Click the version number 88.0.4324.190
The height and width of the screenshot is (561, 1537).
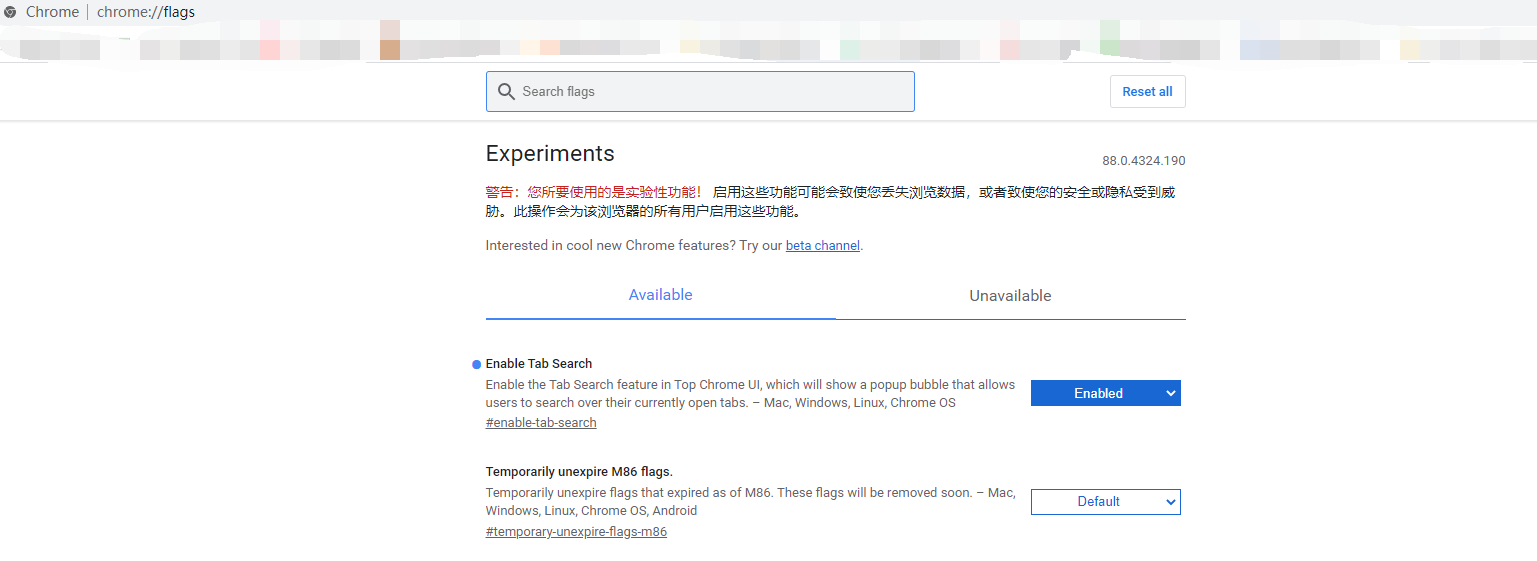click(1143, 161)
